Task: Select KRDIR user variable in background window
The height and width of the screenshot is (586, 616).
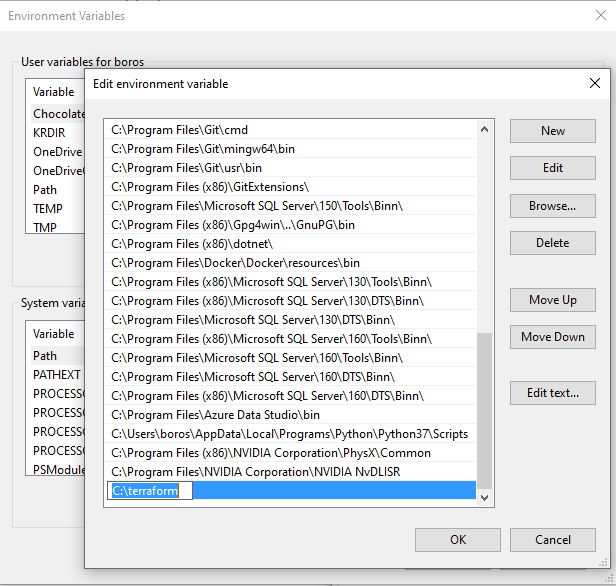Action: coord(57,133)
